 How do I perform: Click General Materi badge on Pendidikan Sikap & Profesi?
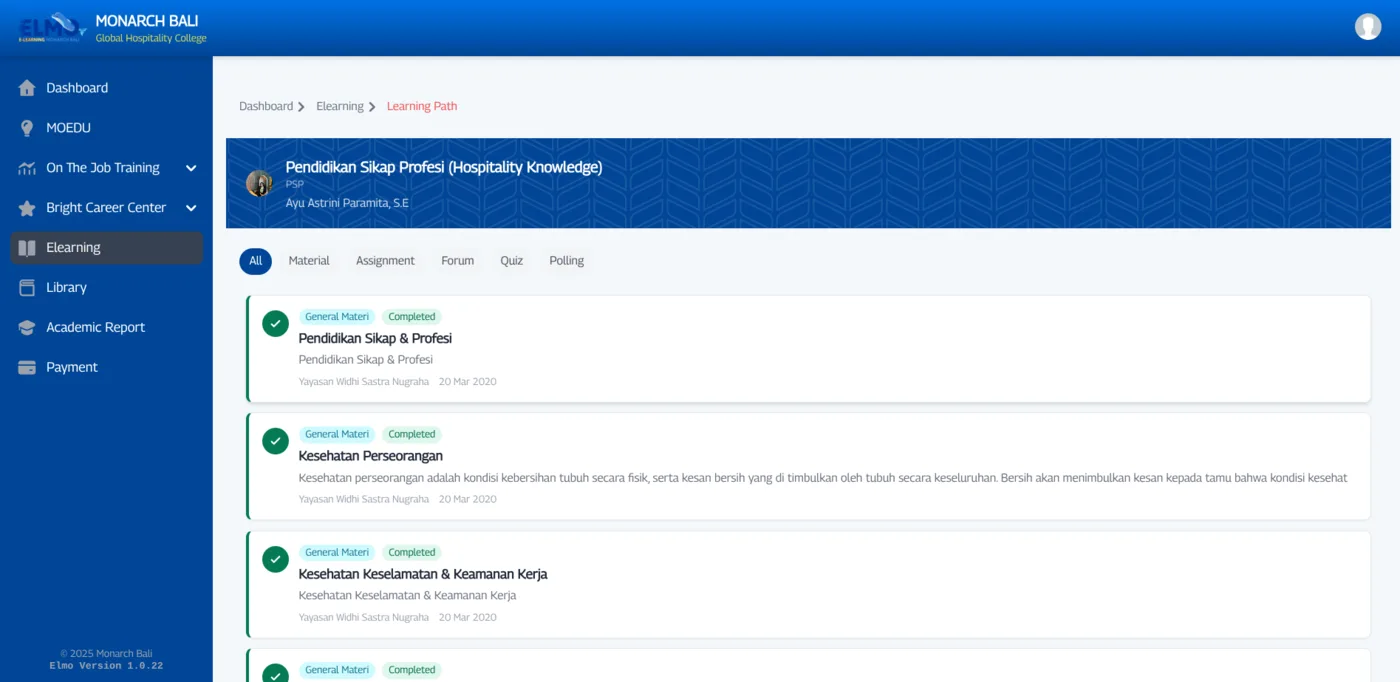coord(337,317)
